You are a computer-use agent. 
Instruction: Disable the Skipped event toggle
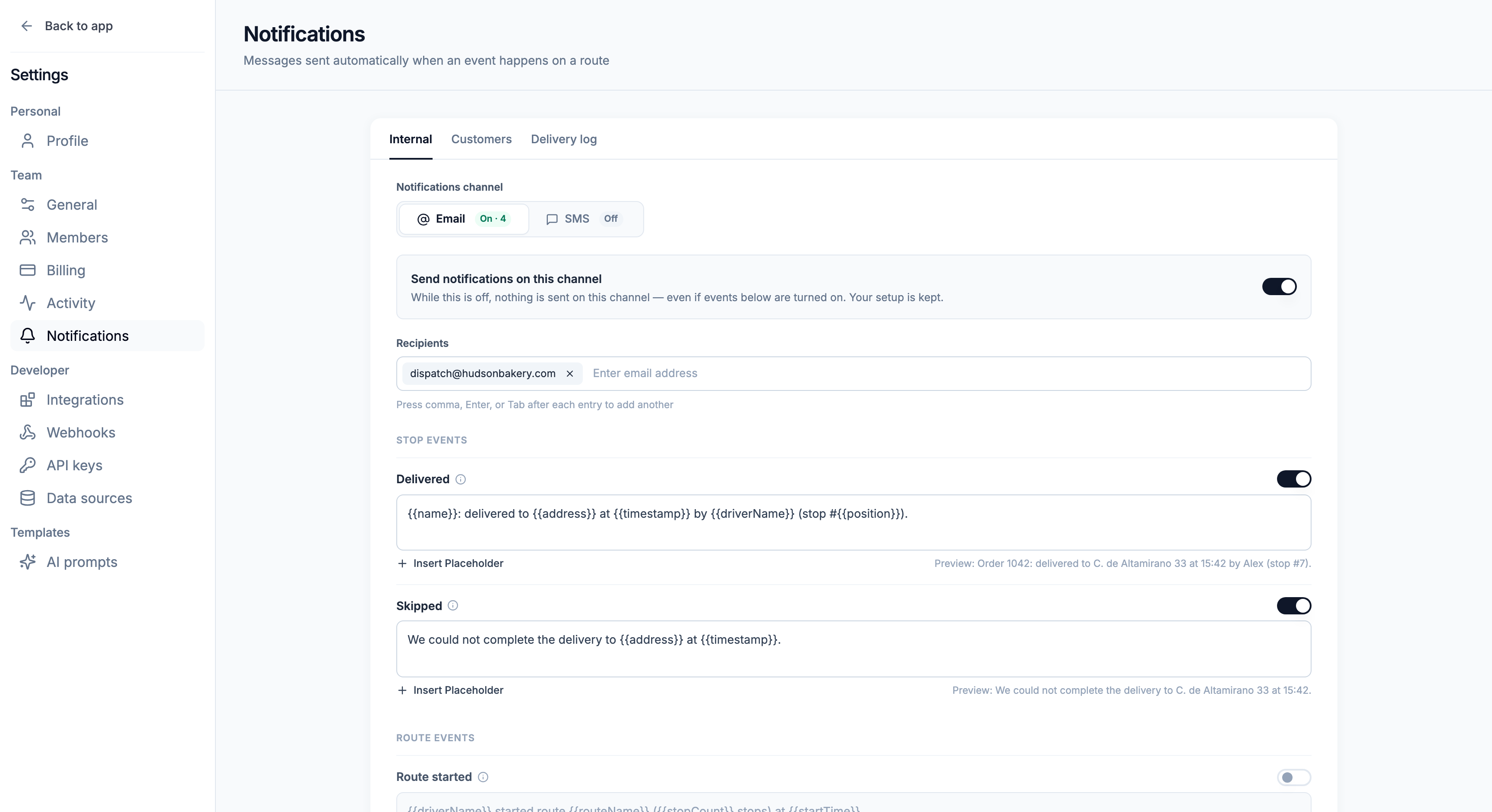(1293, 605)
